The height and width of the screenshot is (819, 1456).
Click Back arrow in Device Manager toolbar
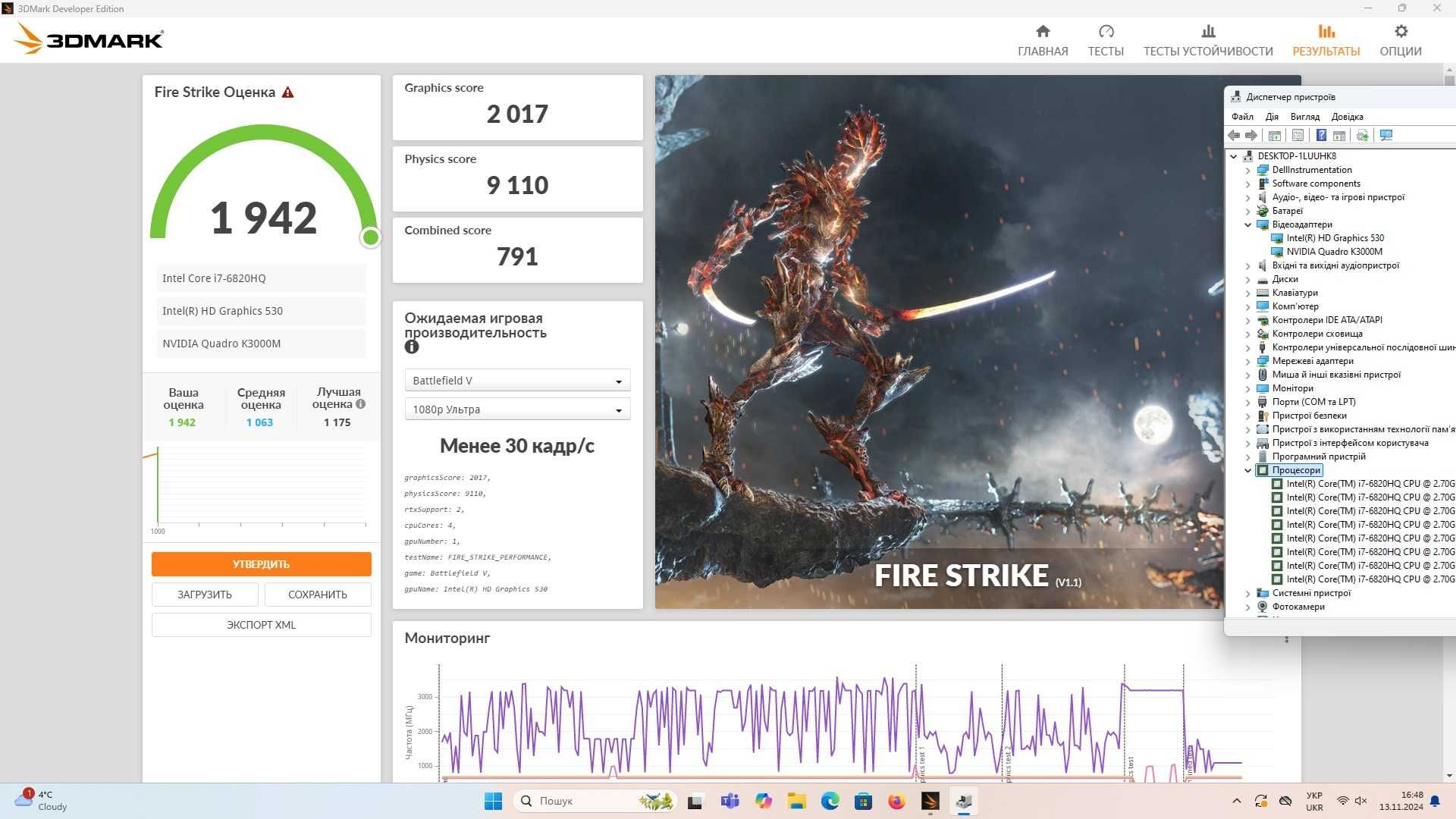point(1234,135)
